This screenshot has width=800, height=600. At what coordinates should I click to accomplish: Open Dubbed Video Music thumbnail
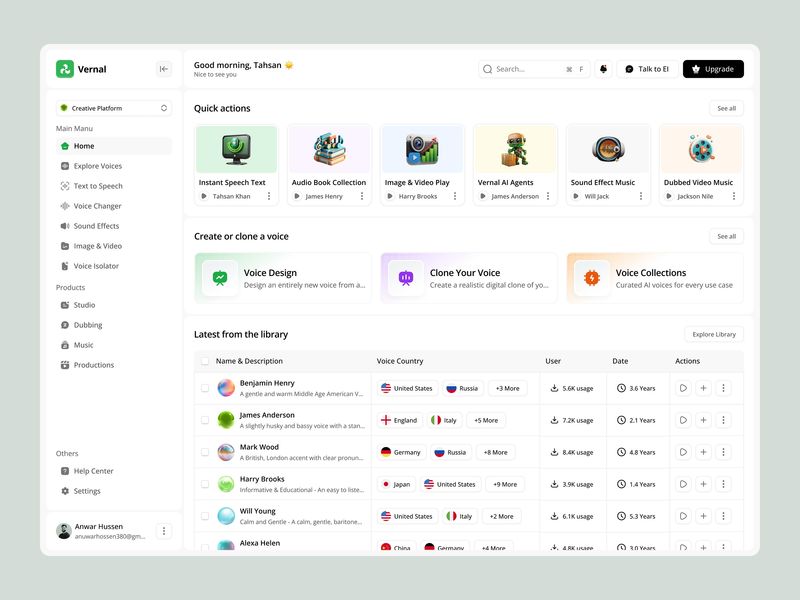point(702,149)
